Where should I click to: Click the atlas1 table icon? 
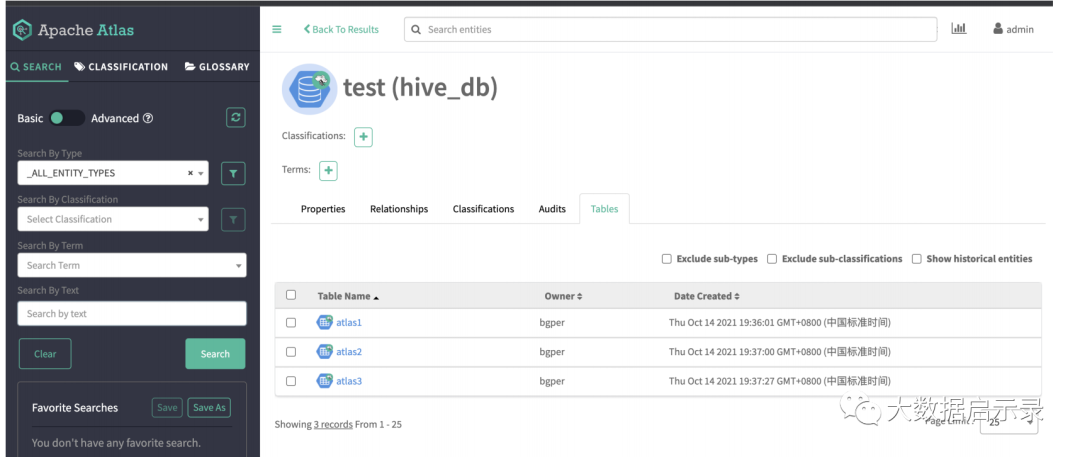324,323
